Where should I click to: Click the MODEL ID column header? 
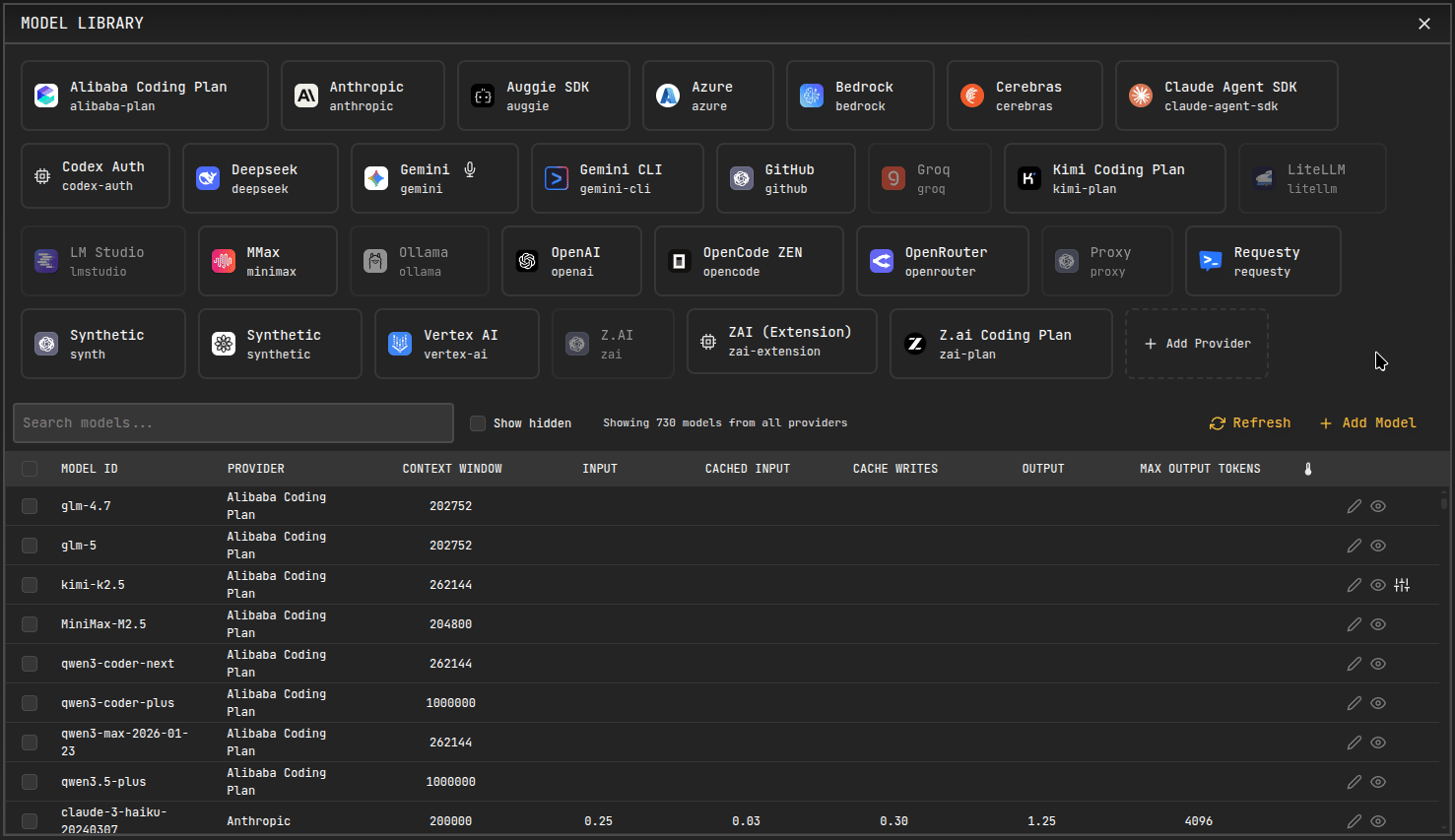90,469
